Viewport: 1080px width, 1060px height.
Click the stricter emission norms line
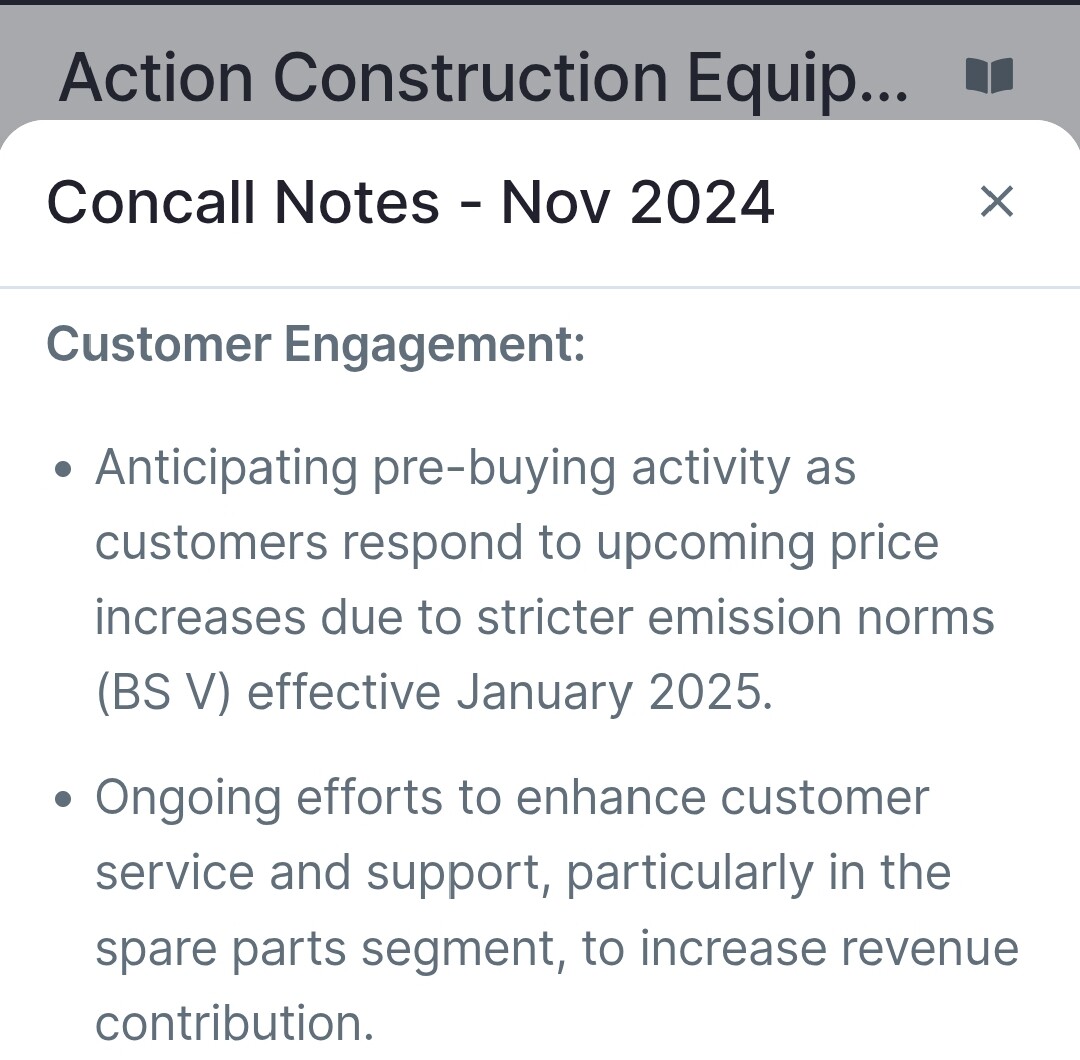coord(544,618)
